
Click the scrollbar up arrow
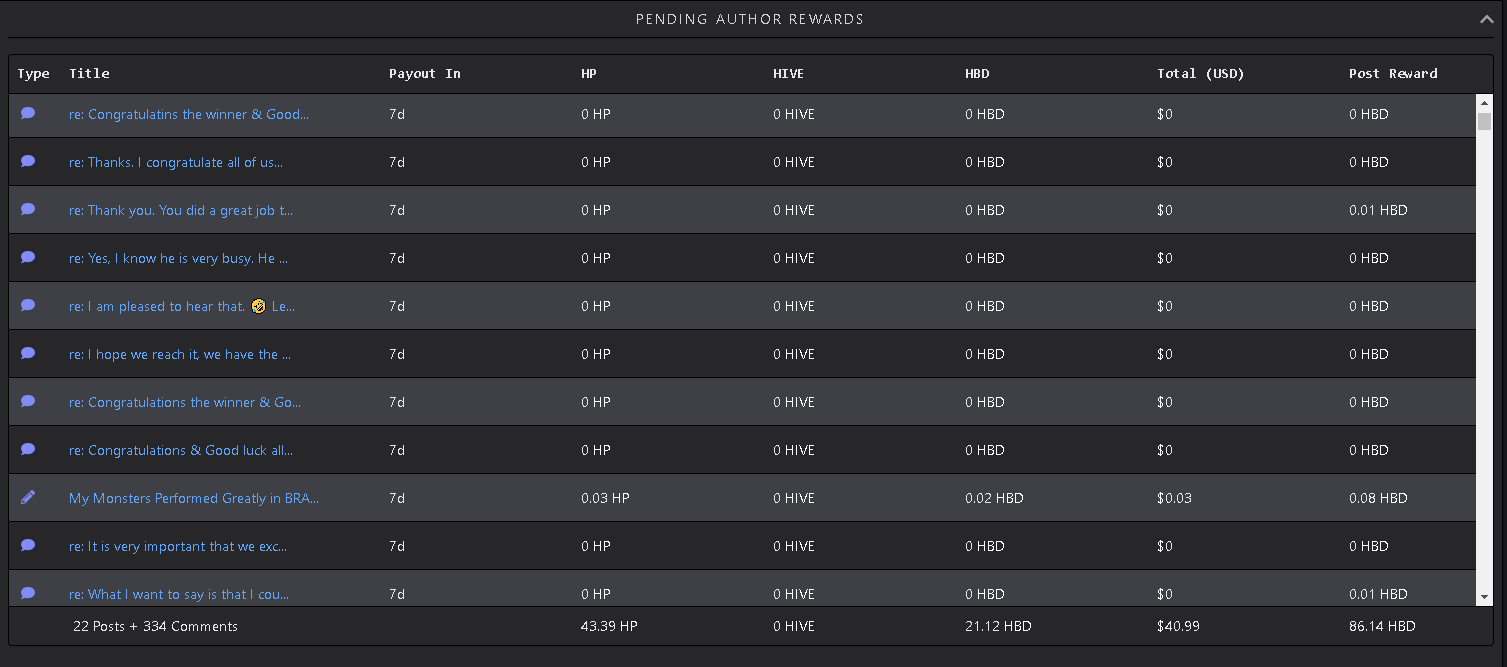click(x=1484, y=102)
